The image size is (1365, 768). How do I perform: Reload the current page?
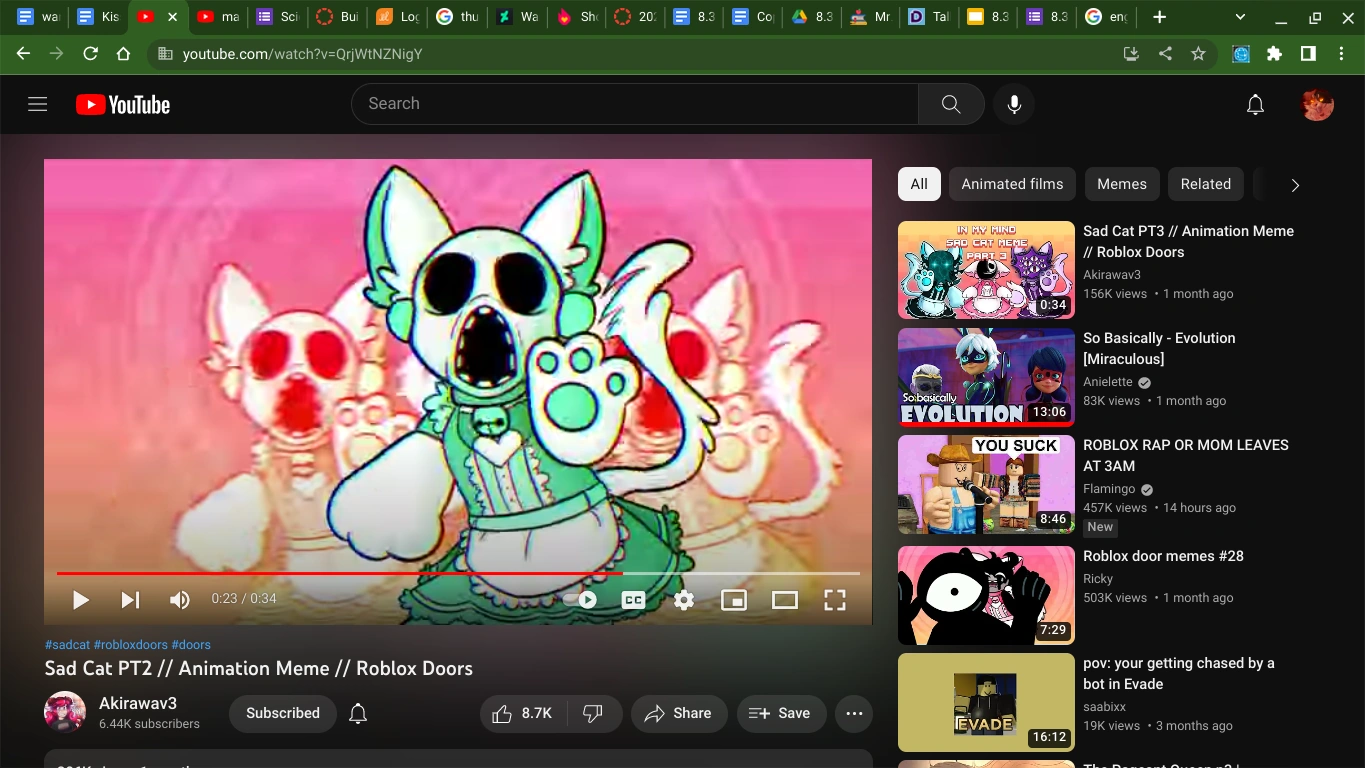coord(90,54)
